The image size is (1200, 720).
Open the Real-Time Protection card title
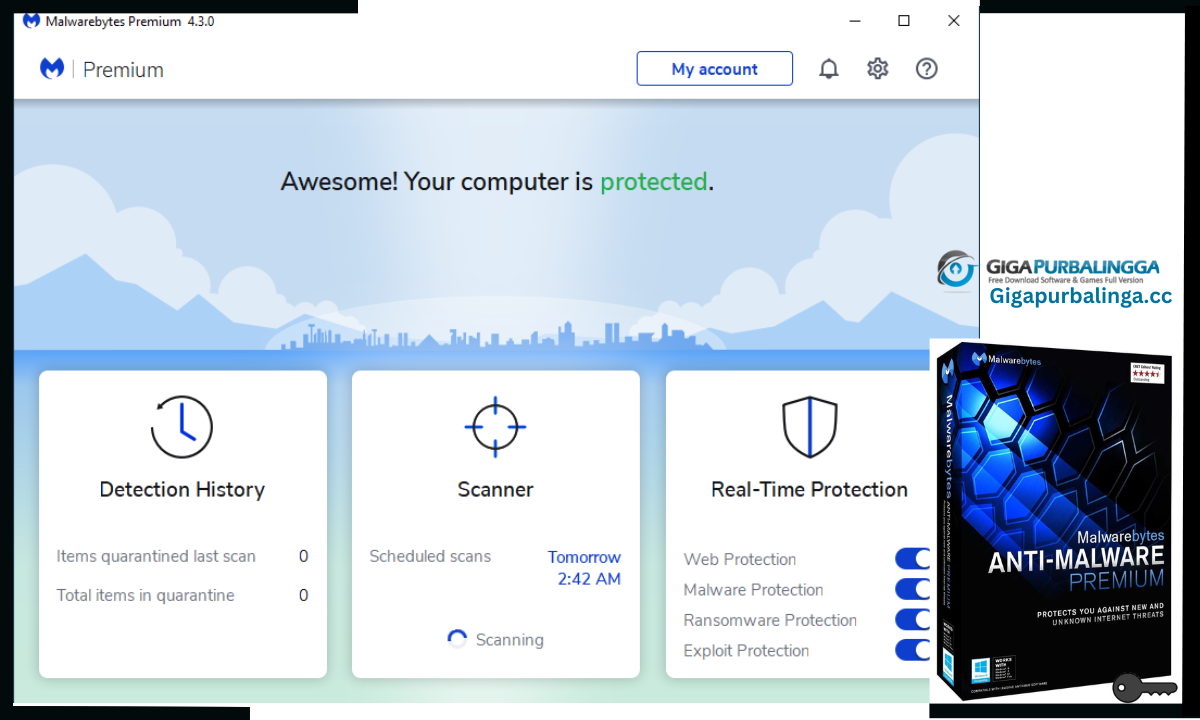coord(809,490)
